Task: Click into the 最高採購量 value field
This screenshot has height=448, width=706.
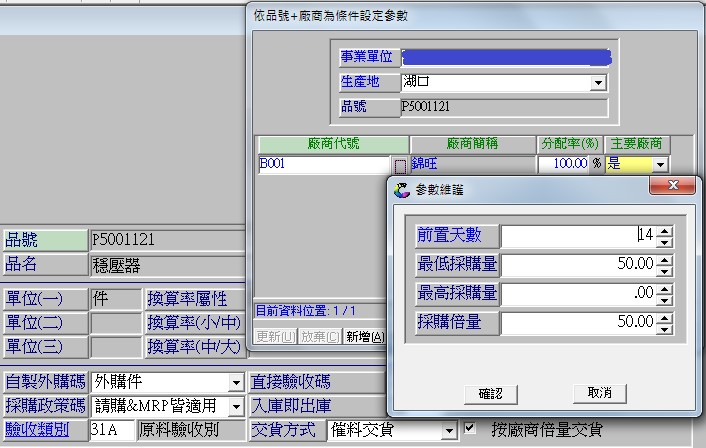Action: click(x=579, y=294)
